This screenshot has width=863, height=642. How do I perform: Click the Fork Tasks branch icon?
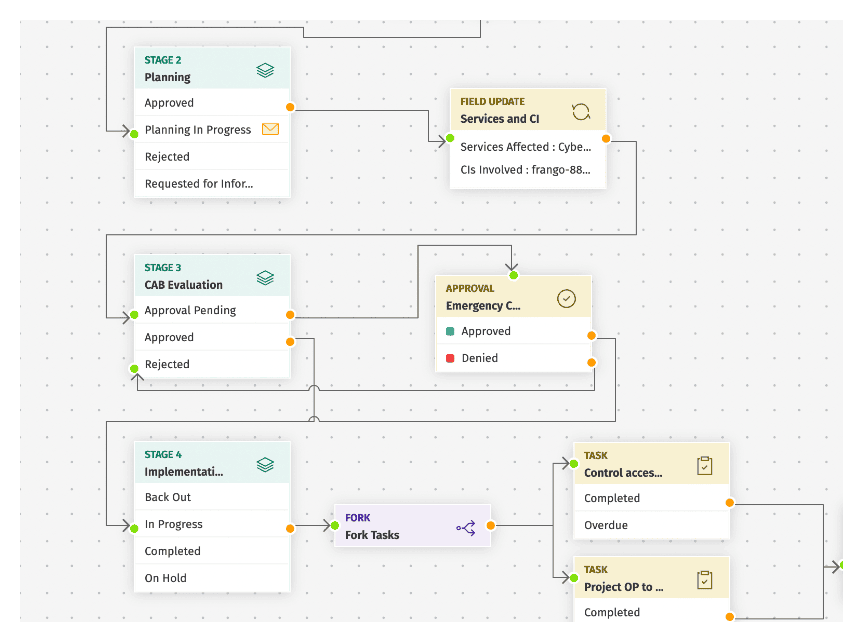(466, 527)
